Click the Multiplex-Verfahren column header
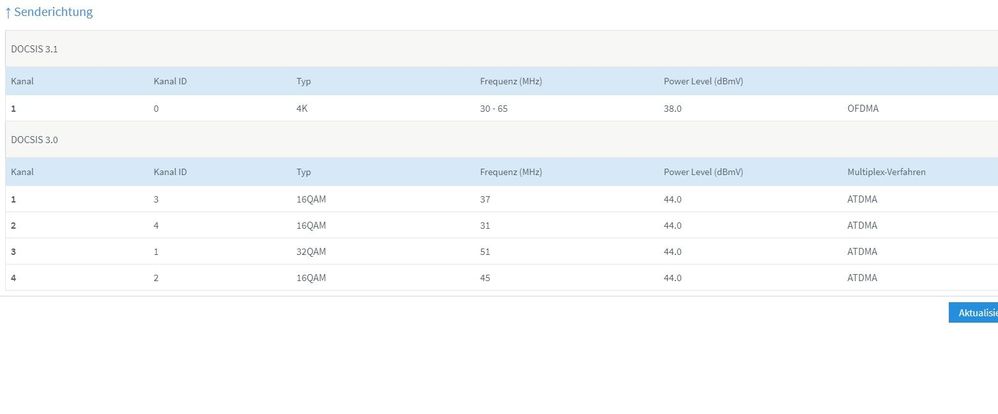This screenshot has width=998, height=414. point(887,172)
